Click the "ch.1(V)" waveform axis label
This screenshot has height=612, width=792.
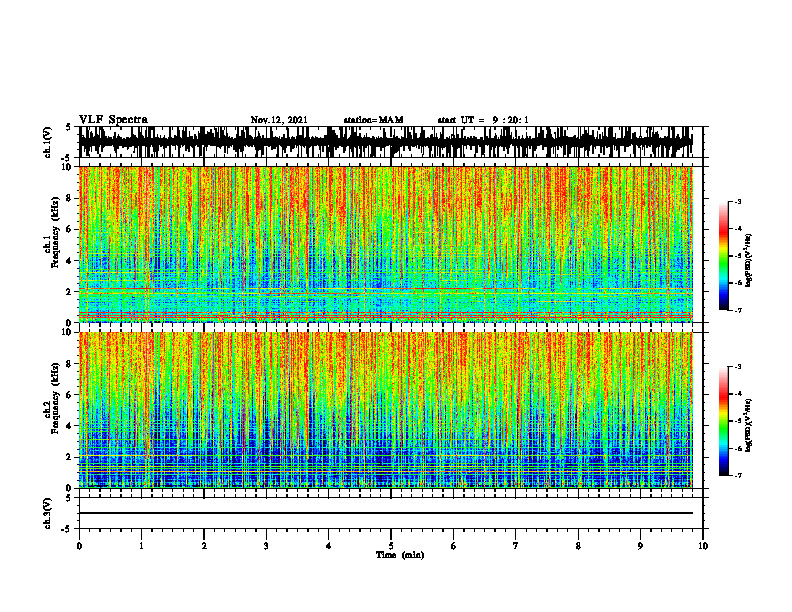47,142
